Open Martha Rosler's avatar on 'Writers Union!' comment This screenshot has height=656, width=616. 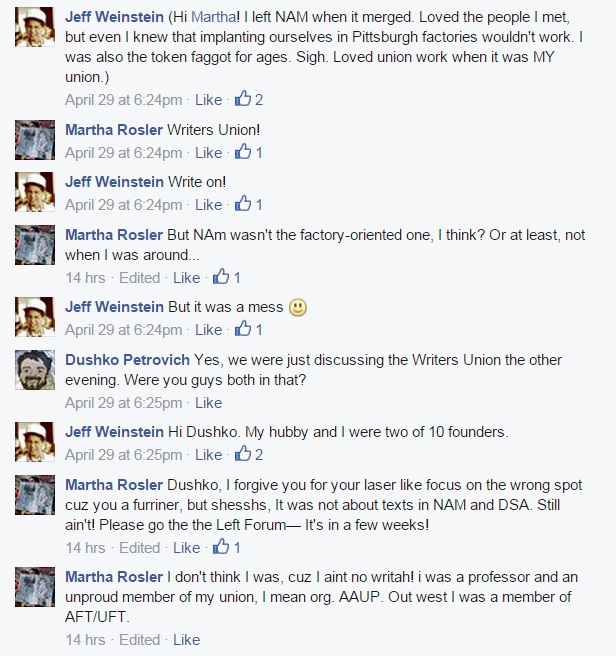35,140
